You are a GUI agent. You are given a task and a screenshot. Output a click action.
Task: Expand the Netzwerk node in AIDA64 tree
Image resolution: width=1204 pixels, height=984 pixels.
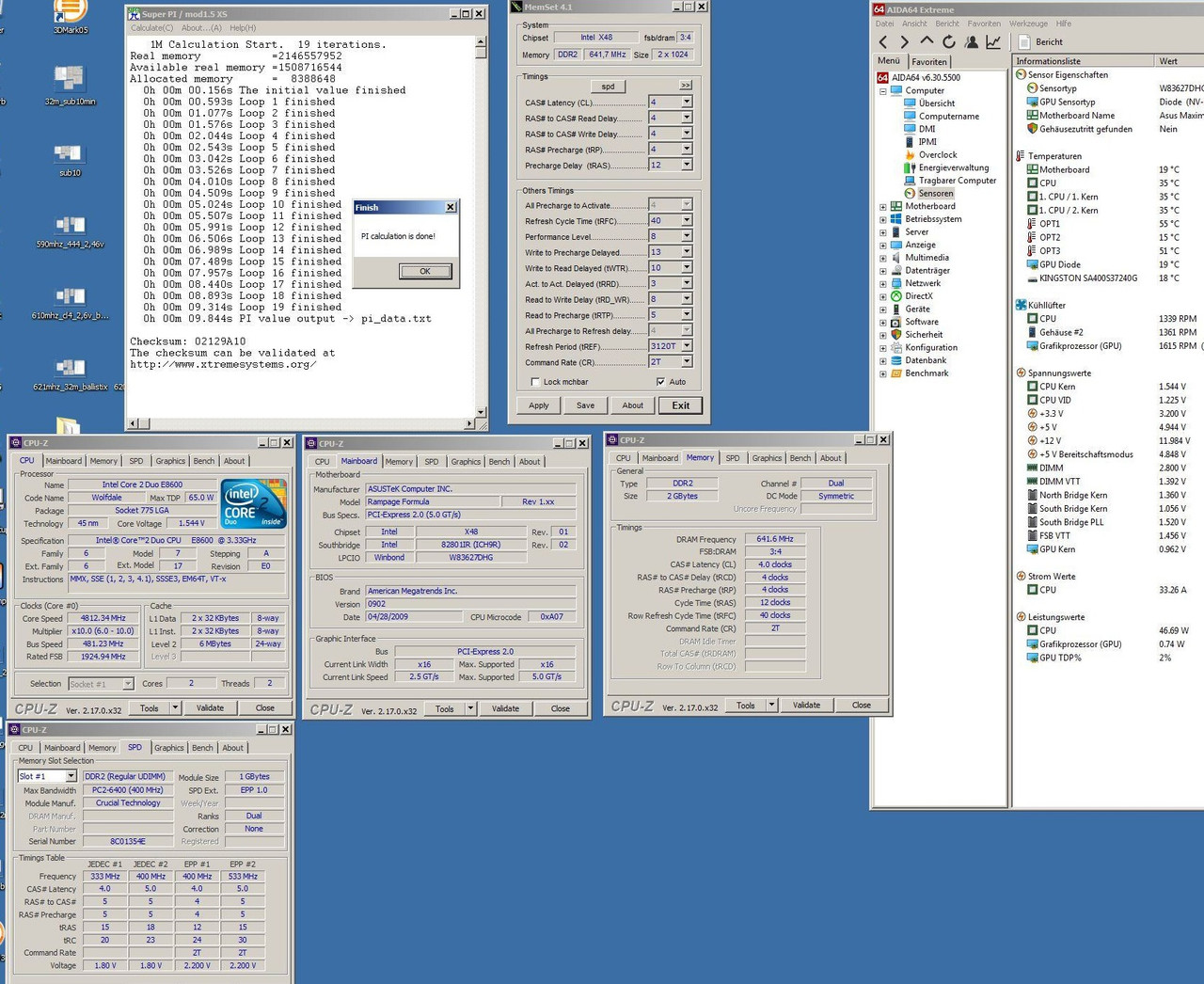click(x=882, y=284)
